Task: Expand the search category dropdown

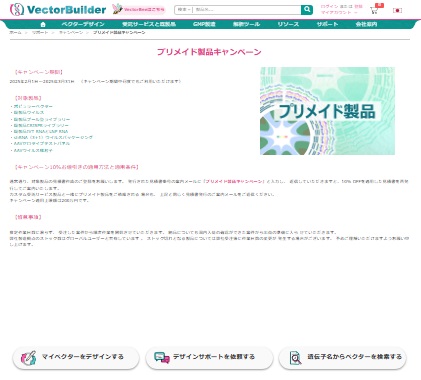Action: point(184,10)
